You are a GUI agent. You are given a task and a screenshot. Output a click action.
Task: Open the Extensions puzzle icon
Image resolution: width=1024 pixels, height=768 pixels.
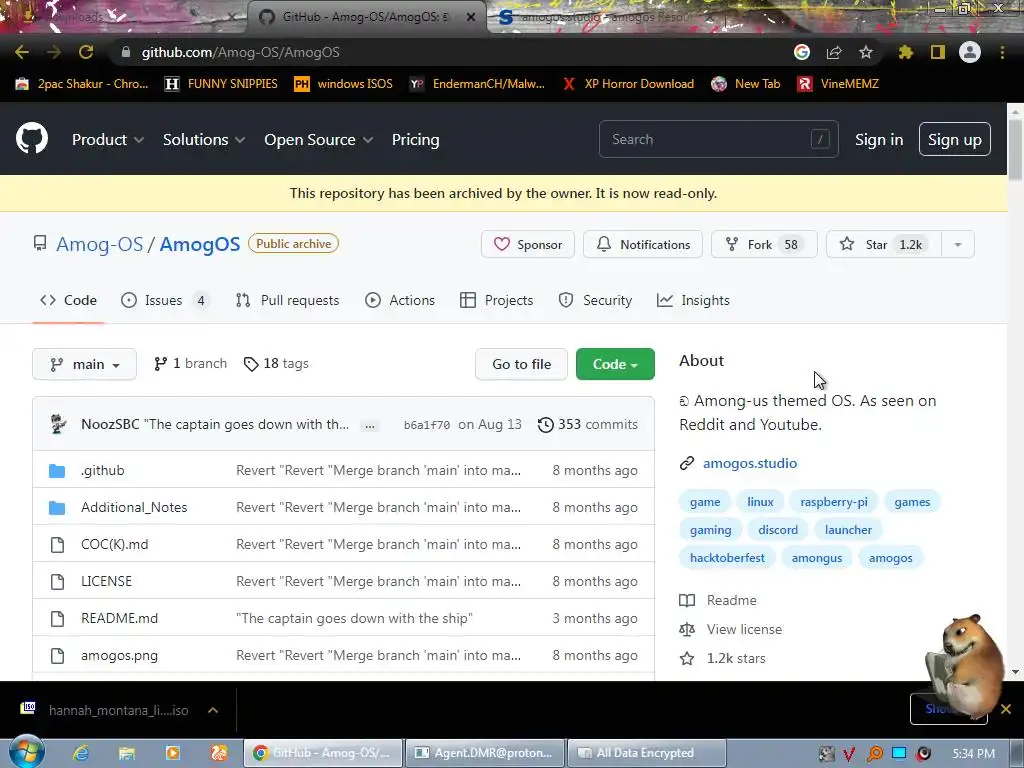tap(905, 52)
